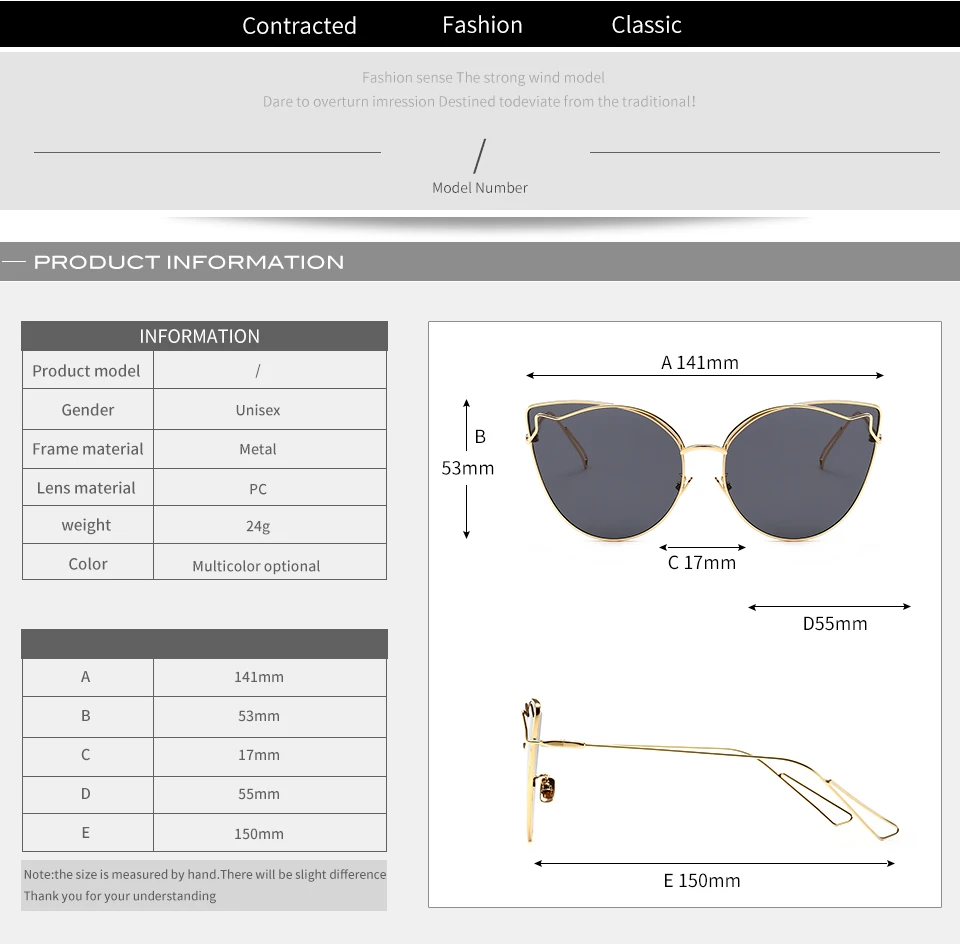
Task: Click the '24g' value cell
Action: 270,525
